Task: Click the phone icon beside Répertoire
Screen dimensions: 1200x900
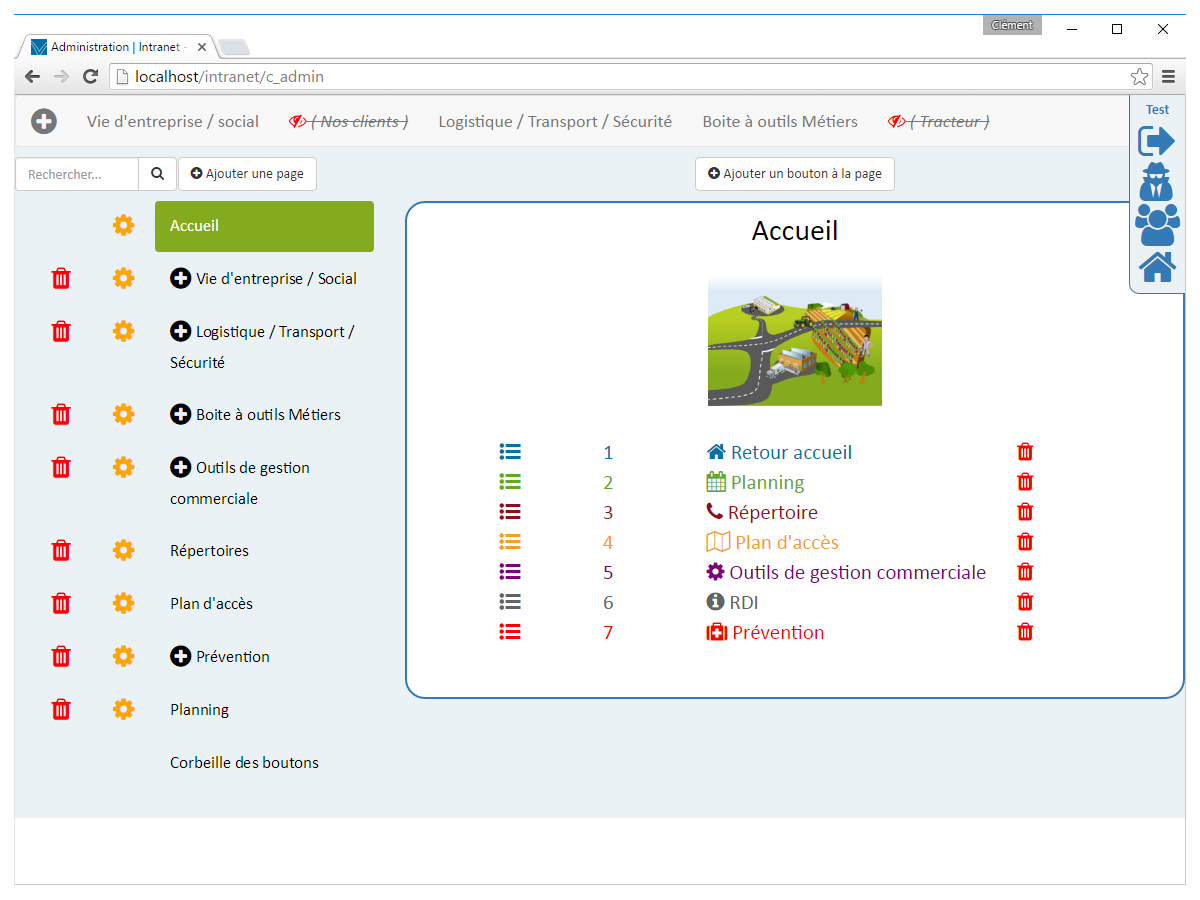Action: pyautogui.click(x=714, y=511)
